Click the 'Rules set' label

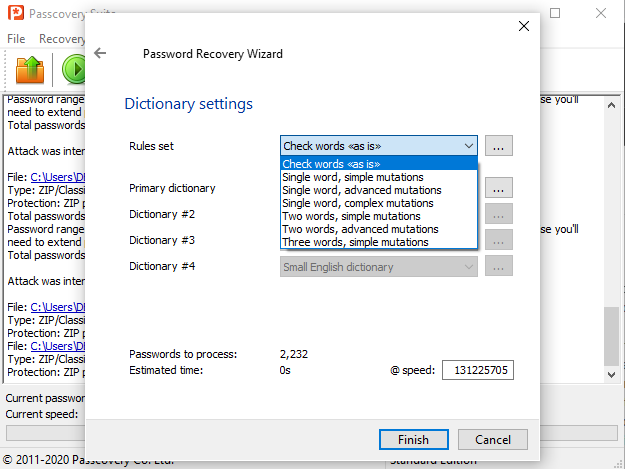click(x=151, y=146)
